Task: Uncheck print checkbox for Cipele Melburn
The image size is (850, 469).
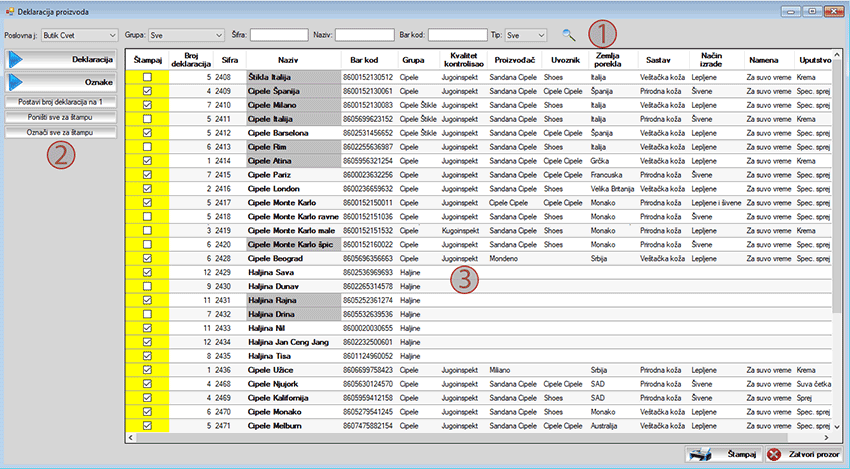Action: click(x=147, y=426)
